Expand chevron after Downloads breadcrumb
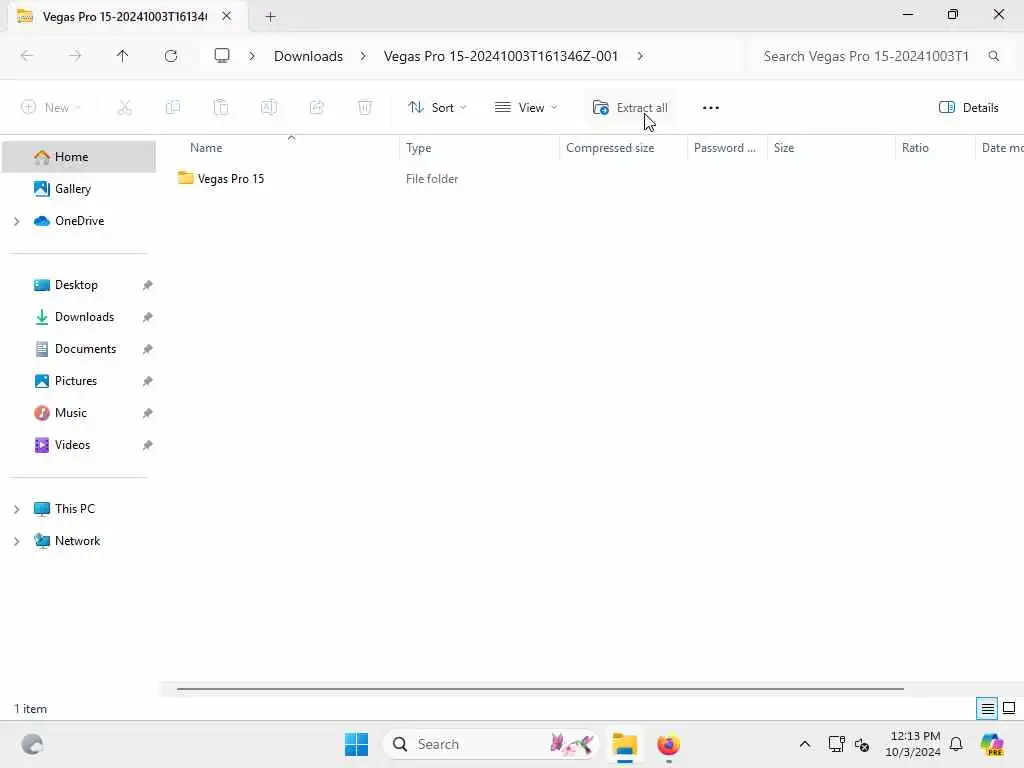Image resolution: width=1024 pixels, height=768 pixels. click(x=363, y=56)
